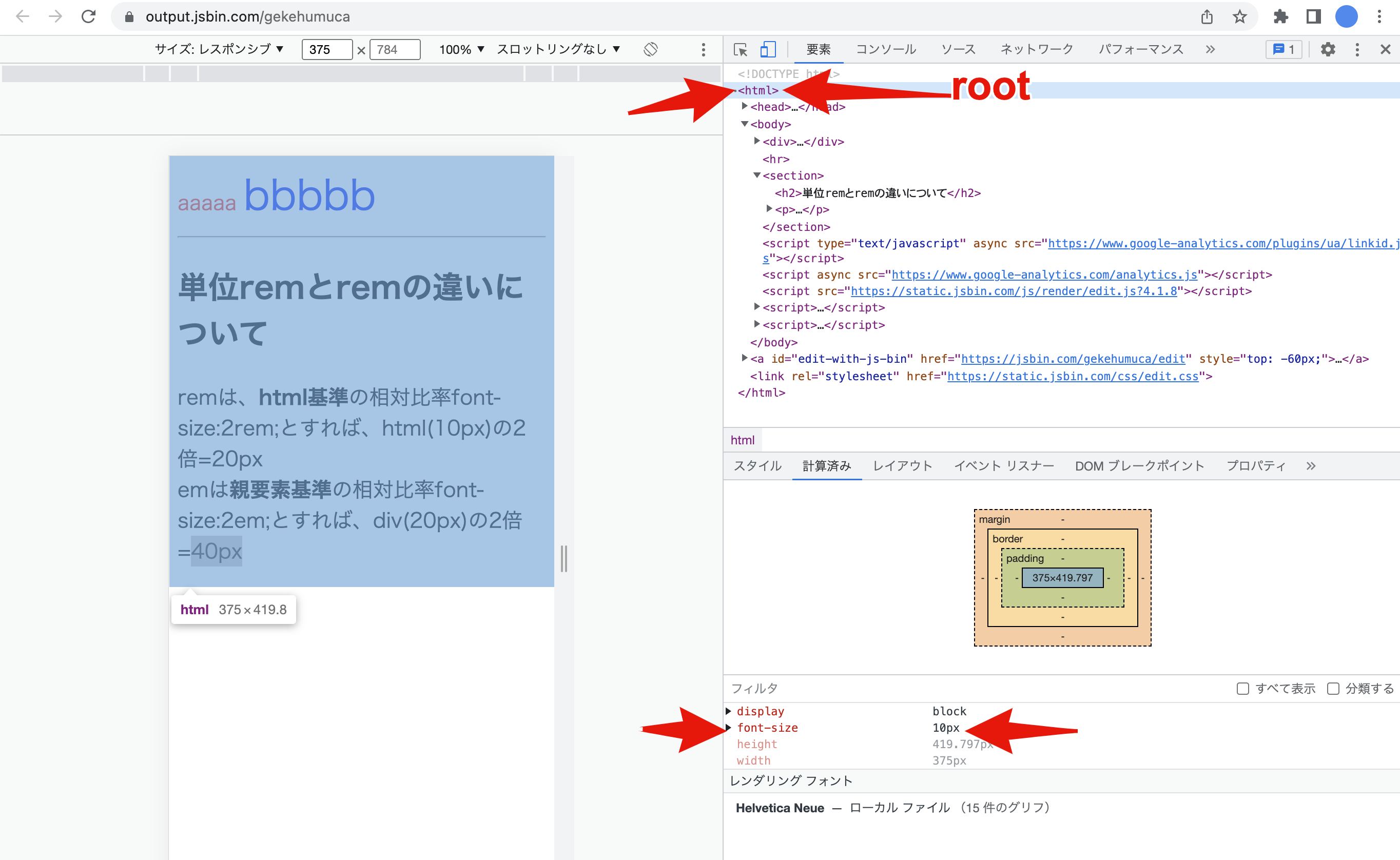Switch to the パフォーマンス tab

coord(1141,49)
